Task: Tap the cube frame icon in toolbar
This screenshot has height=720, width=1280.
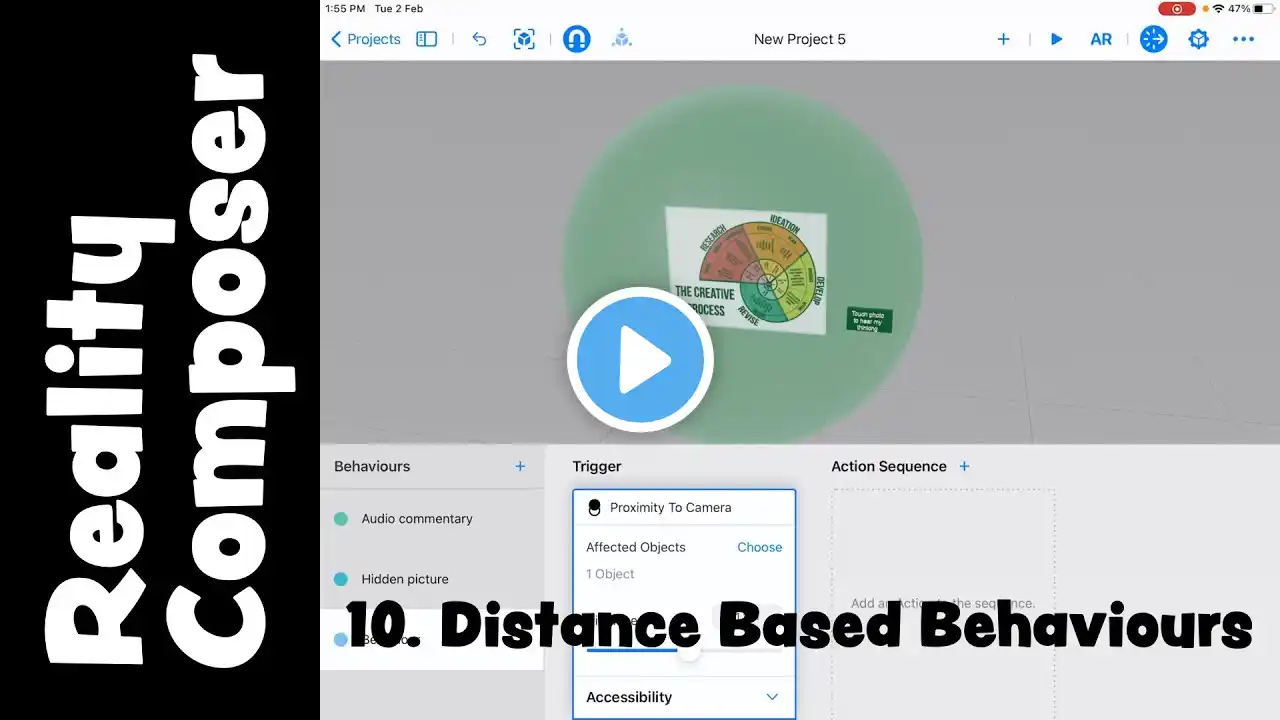Action: (x=524, y=39)
